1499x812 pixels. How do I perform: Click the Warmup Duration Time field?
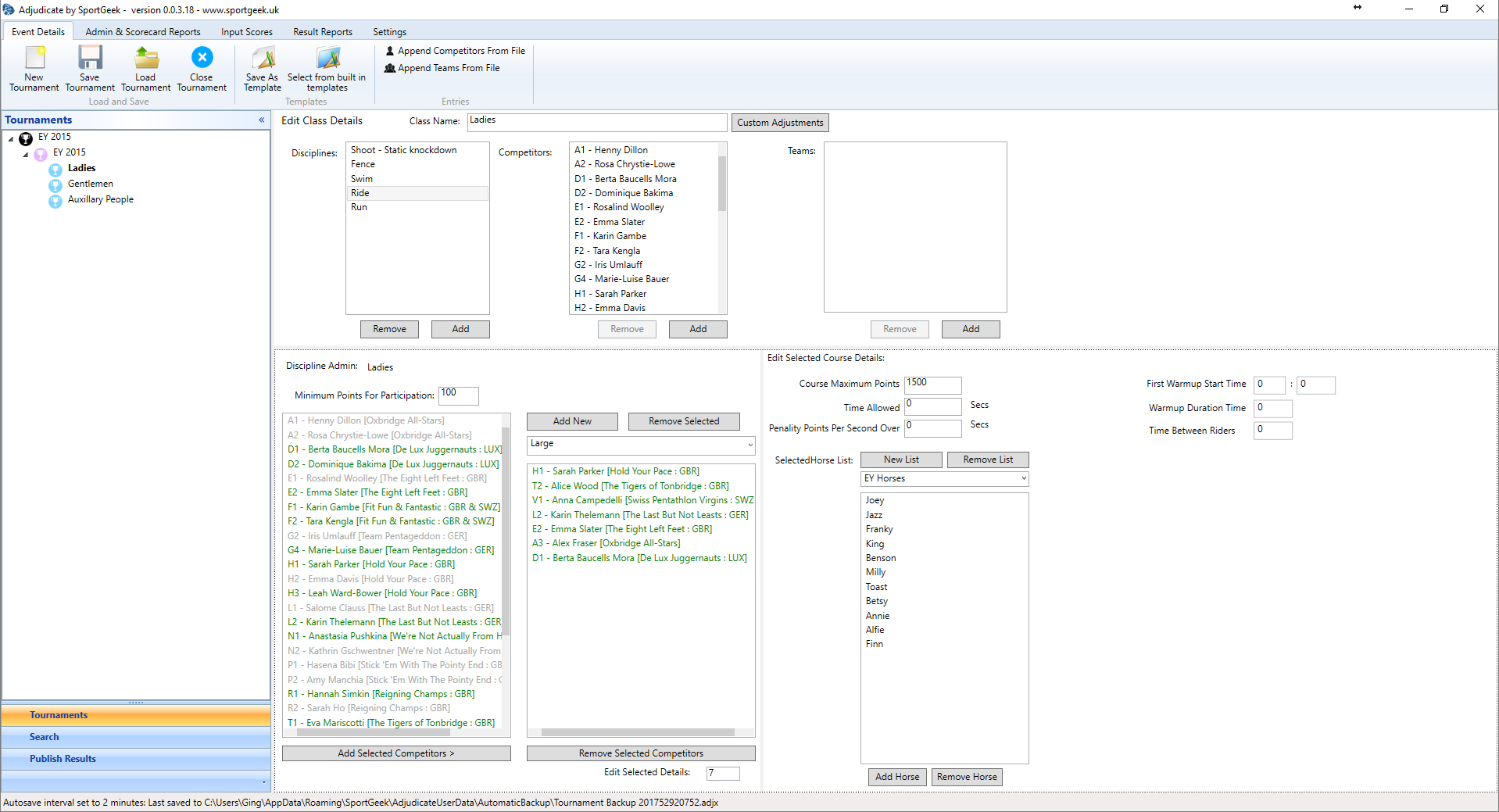tap(1273, 409)
